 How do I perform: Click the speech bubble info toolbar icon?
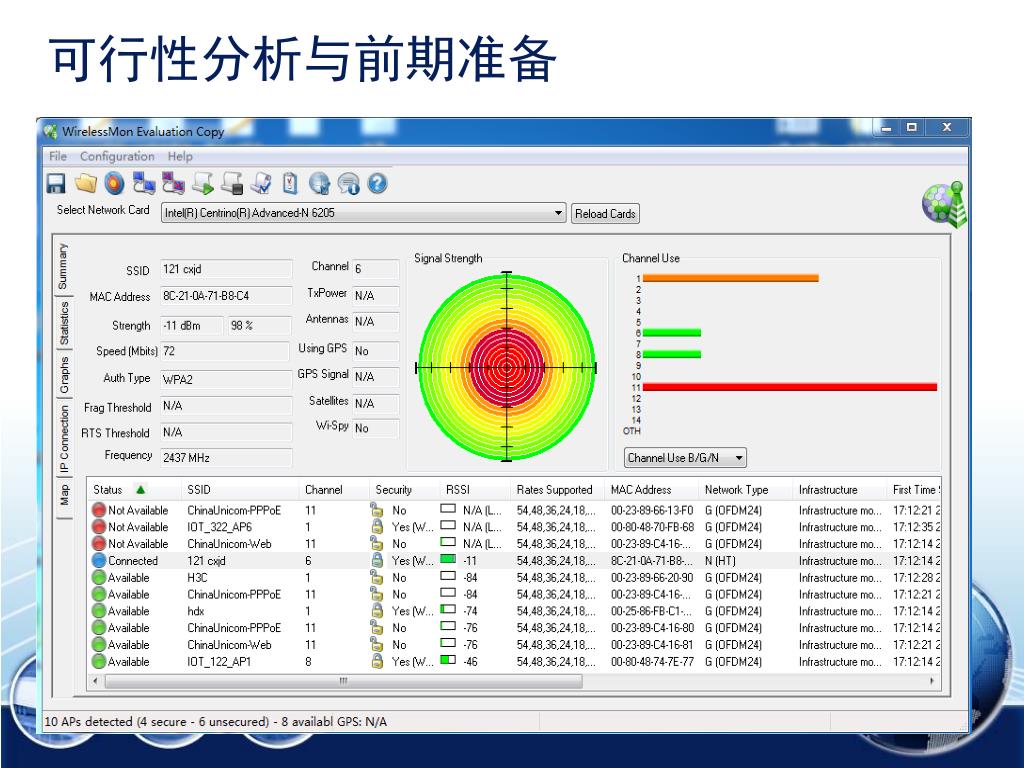(x=348, y=184)
